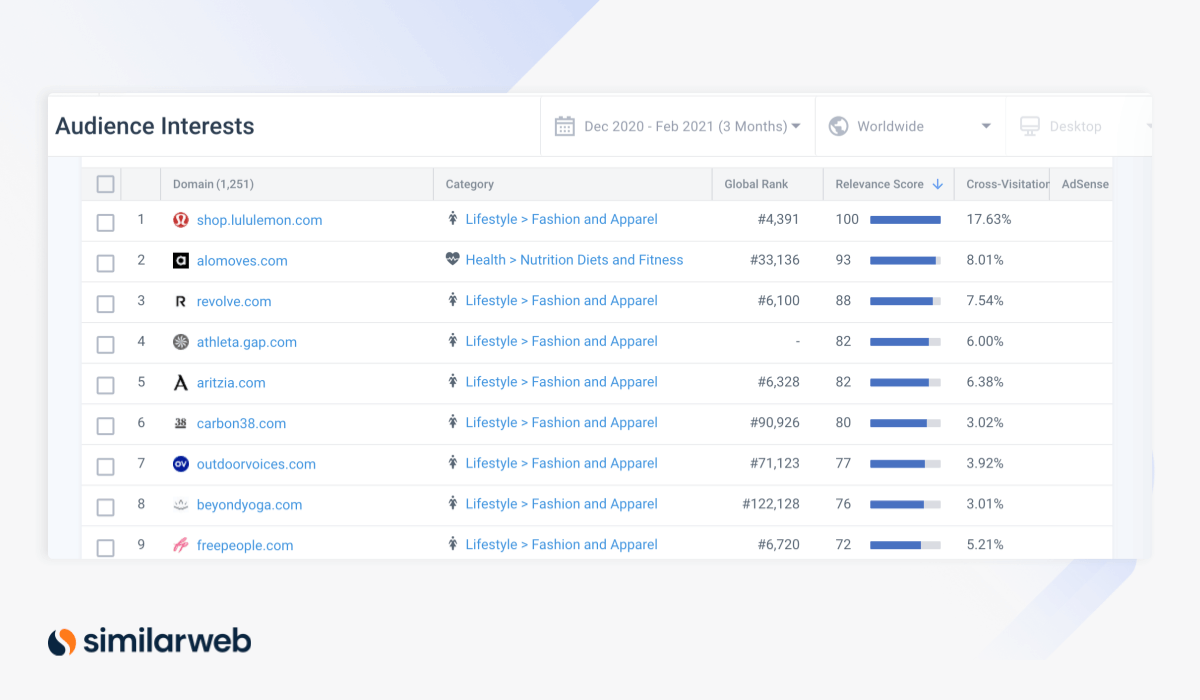Click the calendar icon in the date filter
The image size is (1200, 700).
click(x=565, y=126)
